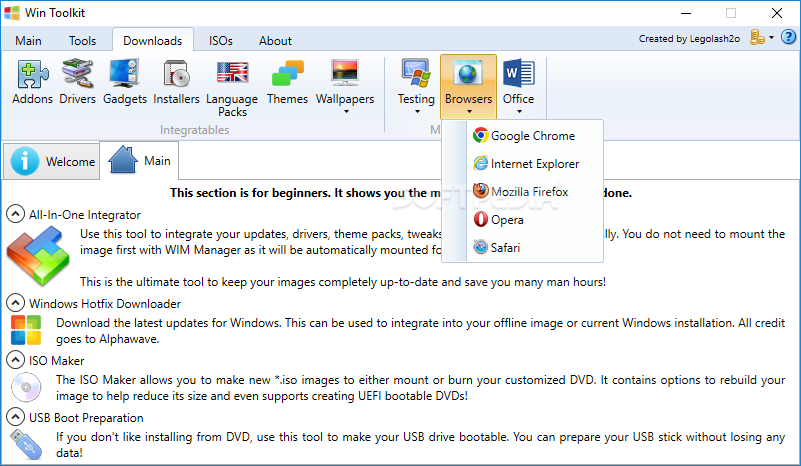Select the Main home tab
Viewport: 801px width, 466px height.
[139, 160]
